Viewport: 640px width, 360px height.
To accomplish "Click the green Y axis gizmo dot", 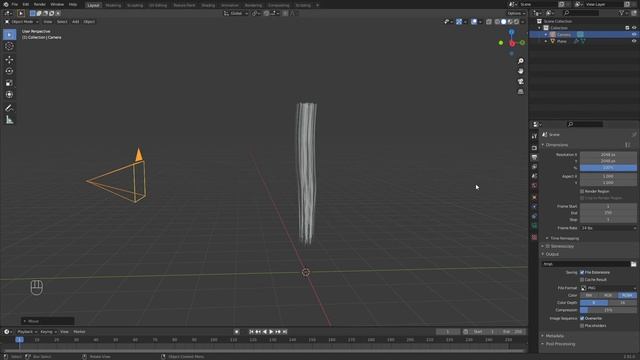I will click(x=501, y=42).
